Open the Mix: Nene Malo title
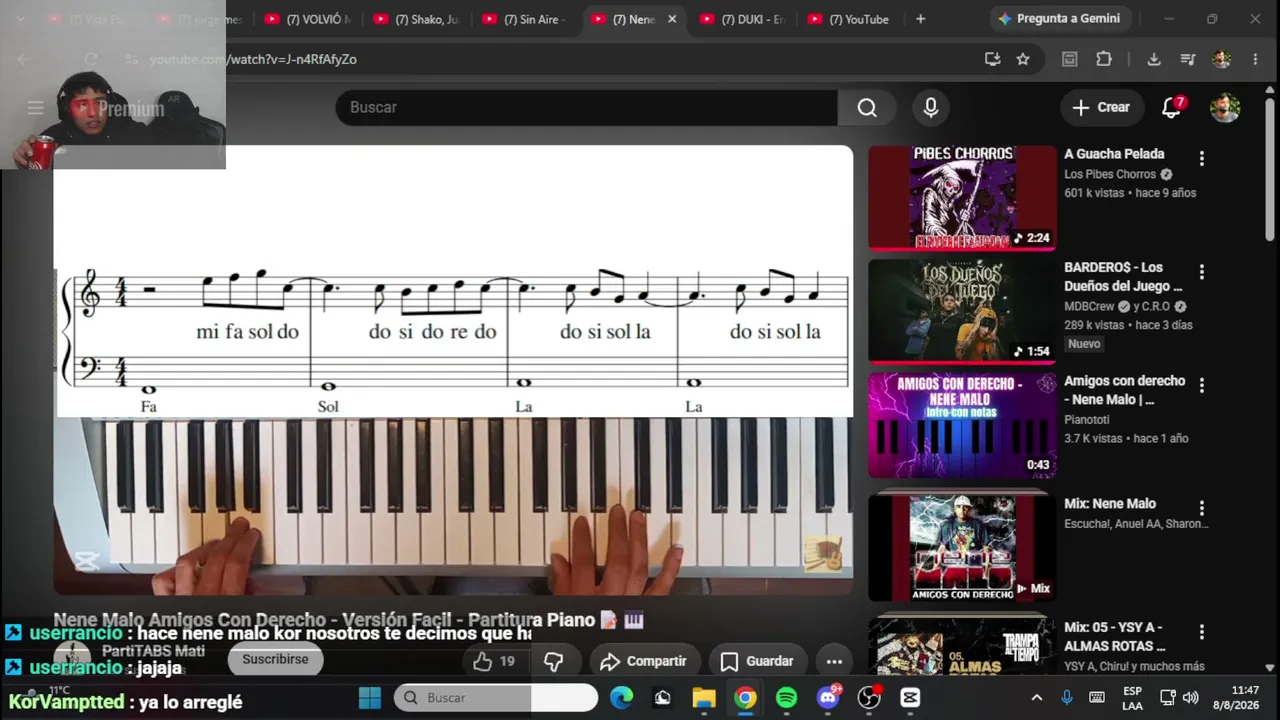Viewport: 1280px width, 720px height. [x=1110, y=504]
